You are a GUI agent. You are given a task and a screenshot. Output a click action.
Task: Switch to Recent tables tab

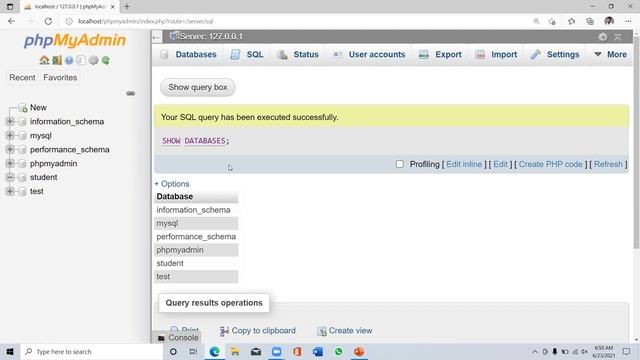(x=22, y=78)
